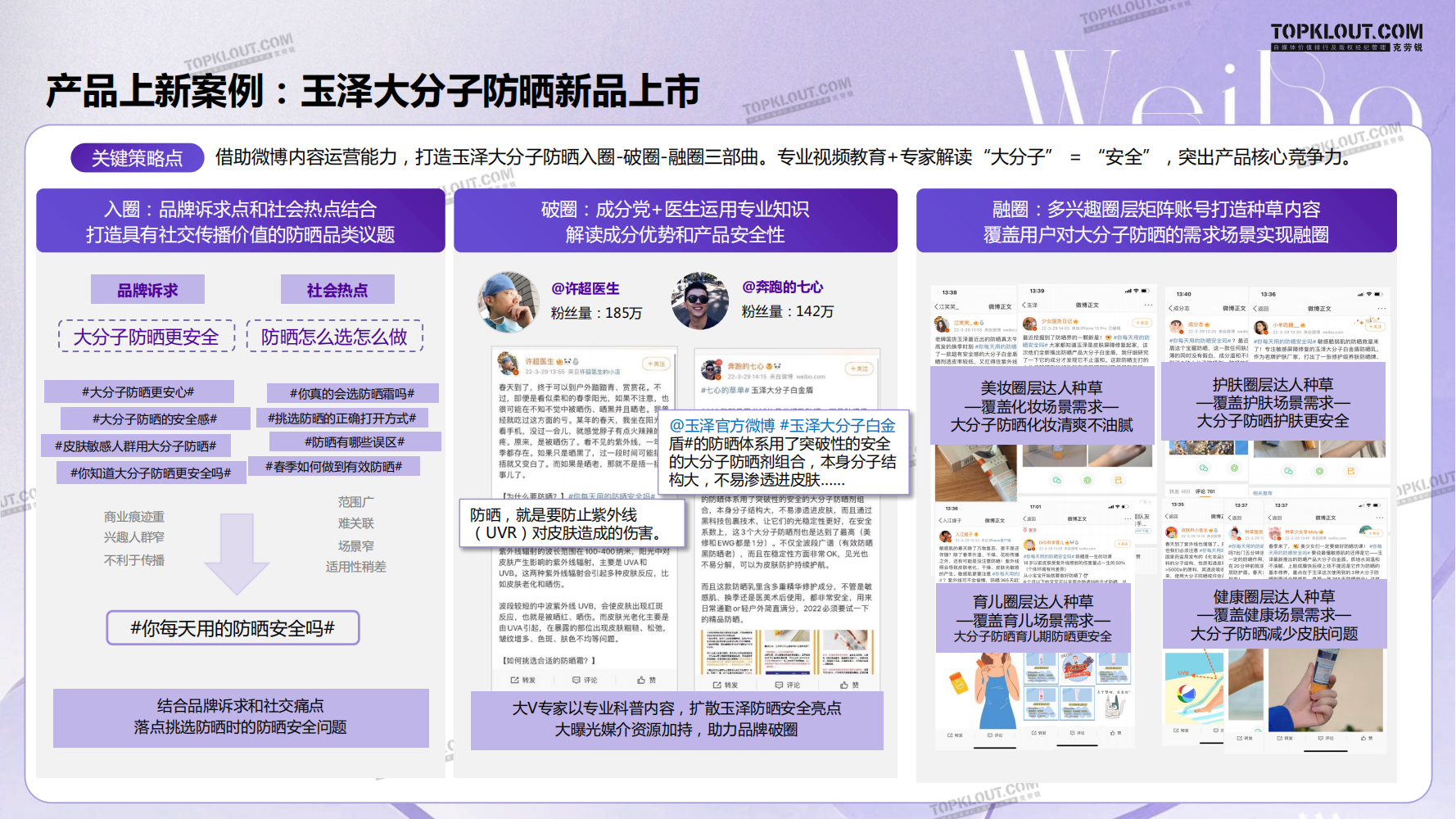The width and height of the screenshot is (1456, 819).
Task: Tap the WeChat share icon below 少女国货日记 post
Action: pos(1056,480)
